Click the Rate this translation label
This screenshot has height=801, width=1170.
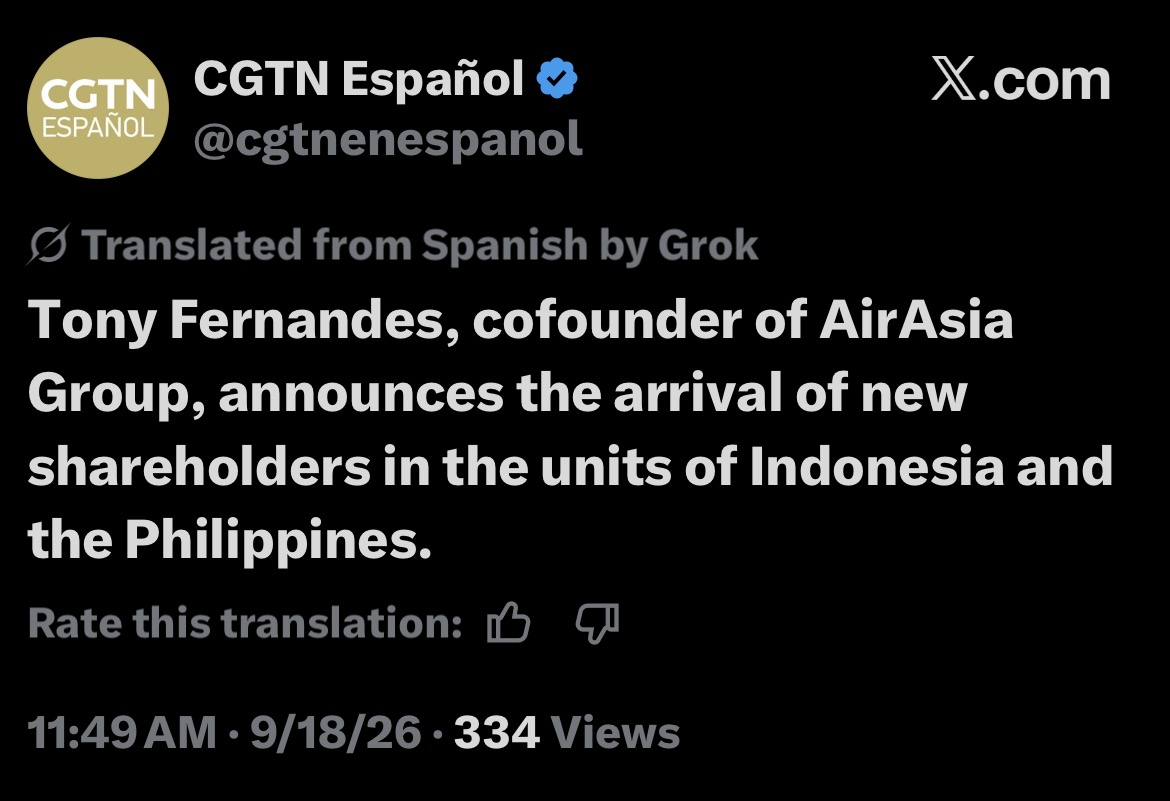[x=245, y=623]
